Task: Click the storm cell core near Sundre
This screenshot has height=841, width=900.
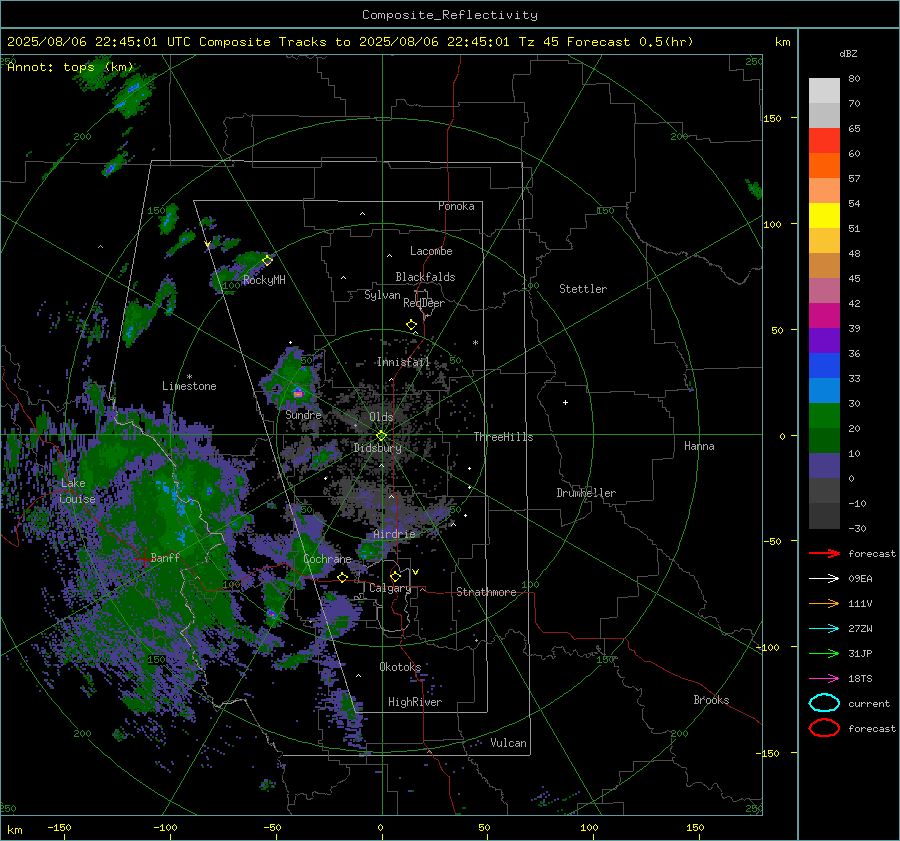Action: [x=298, y=393]
